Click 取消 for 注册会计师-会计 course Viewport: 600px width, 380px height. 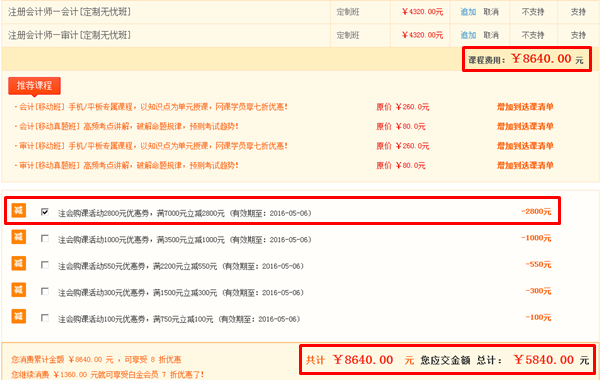coord(491,12)
